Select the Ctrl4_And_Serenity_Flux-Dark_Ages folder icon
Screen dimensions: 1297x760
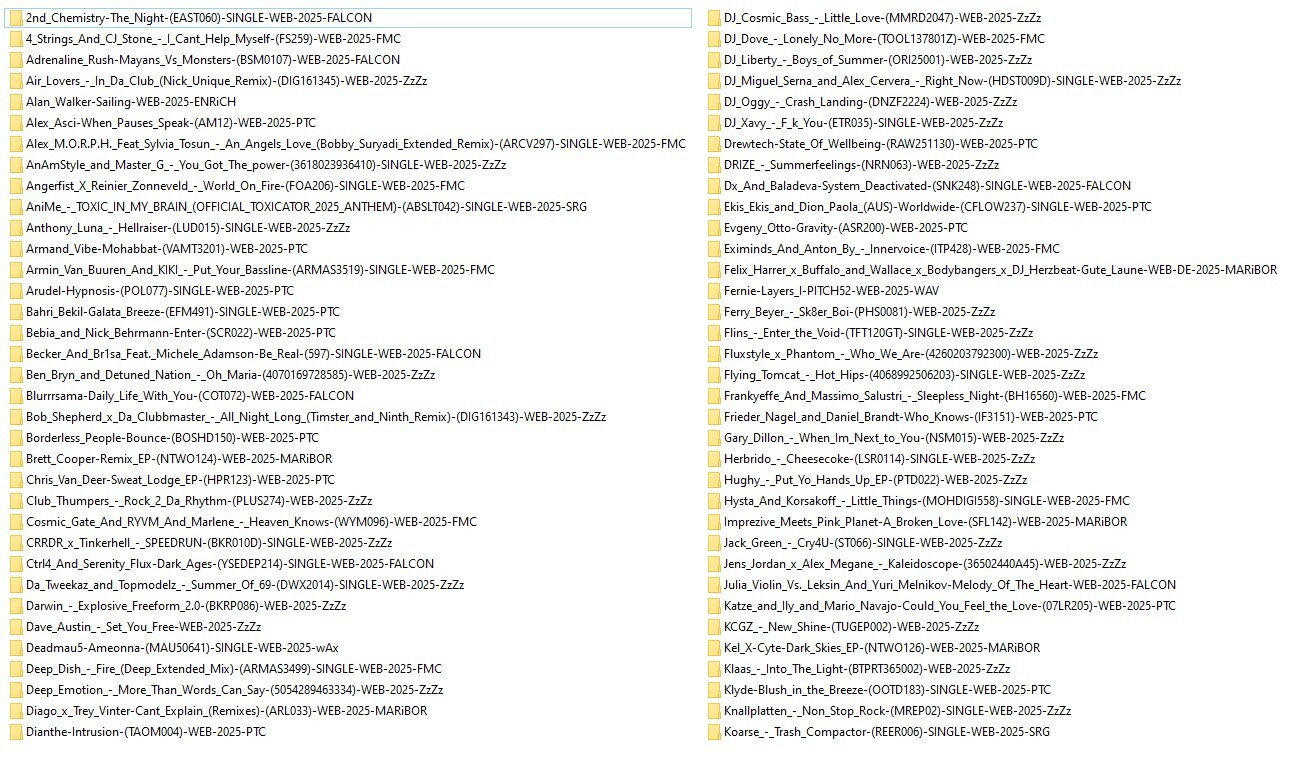(16, 564)
